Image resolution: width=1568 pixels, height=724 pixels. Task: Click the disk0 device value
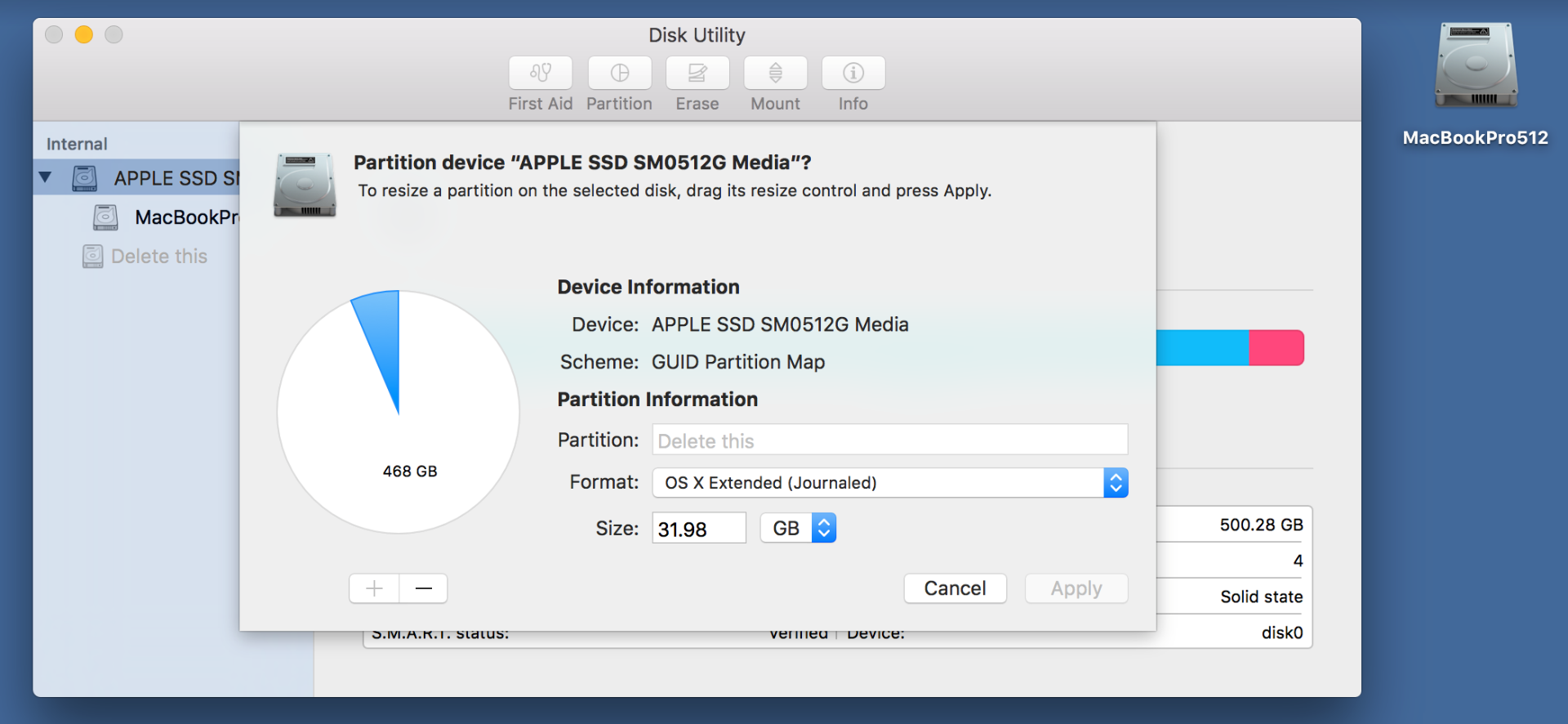point(1282,632)
